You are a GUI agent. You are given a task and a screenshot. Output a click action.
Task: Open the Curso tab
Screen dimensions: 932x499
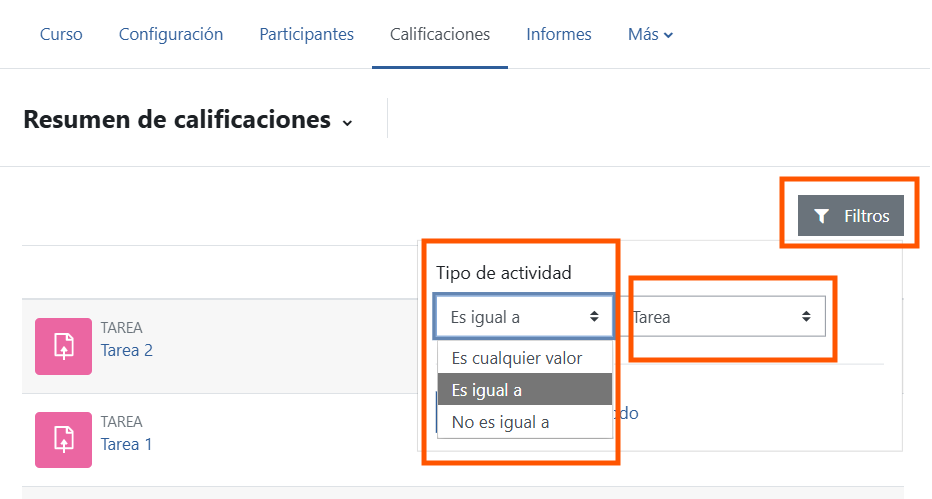(61, 34)
